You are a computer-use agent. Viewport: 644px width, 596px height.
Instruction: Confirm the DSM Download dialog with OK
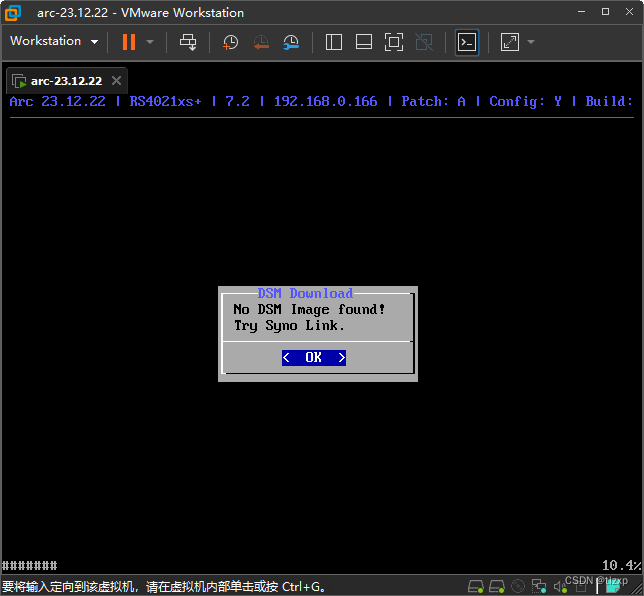pos(314,357)
